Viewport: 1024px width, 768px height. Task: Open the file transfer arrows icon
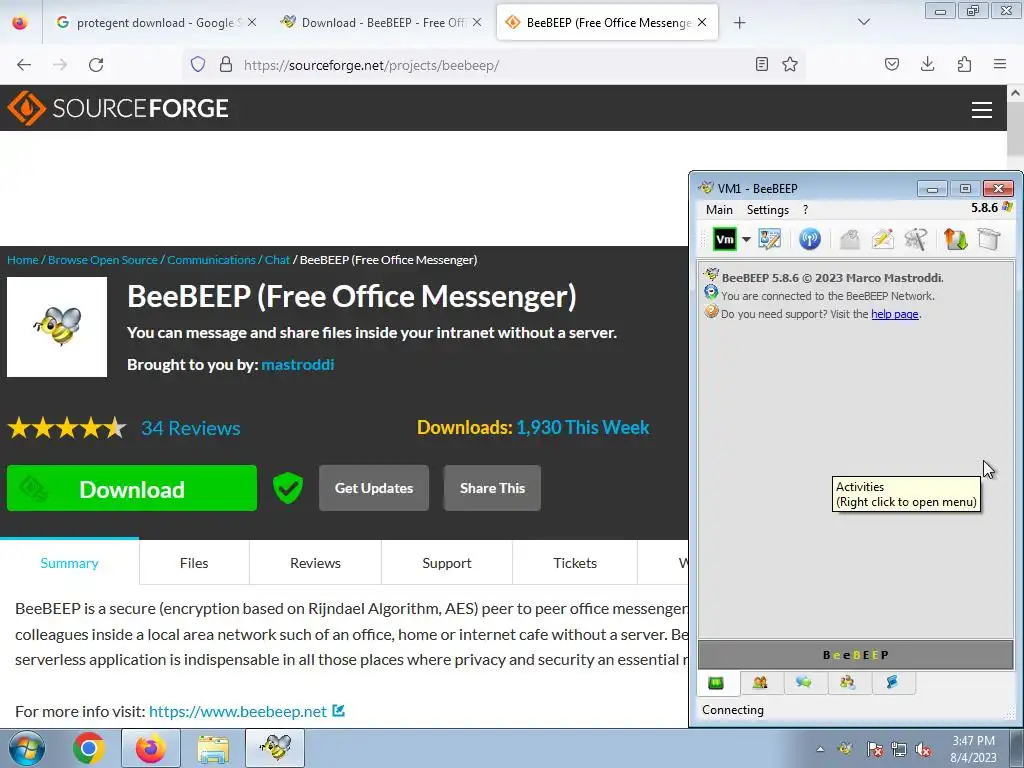(x=955, y=239)
